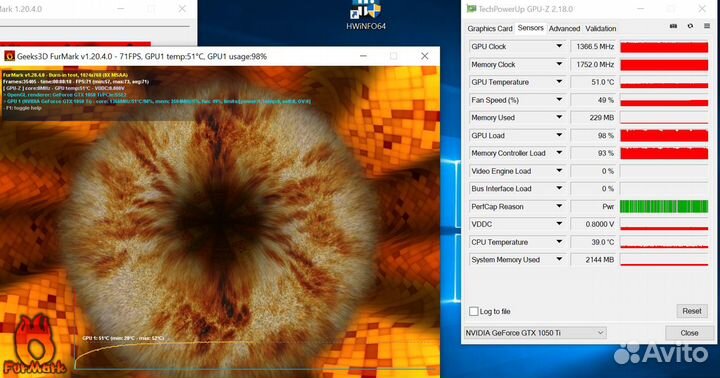Click the 93 % Memory Controller Load value

tap(594, 153)
